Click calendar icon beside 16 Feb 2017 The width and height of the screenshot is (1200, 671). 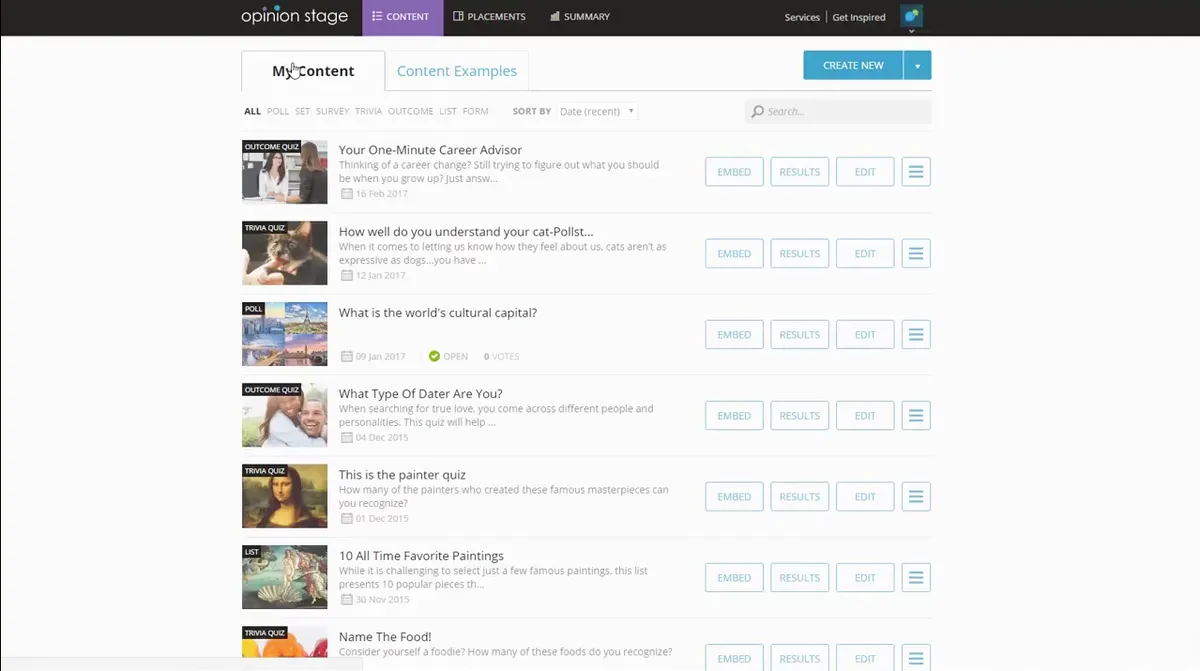point(347,194)
